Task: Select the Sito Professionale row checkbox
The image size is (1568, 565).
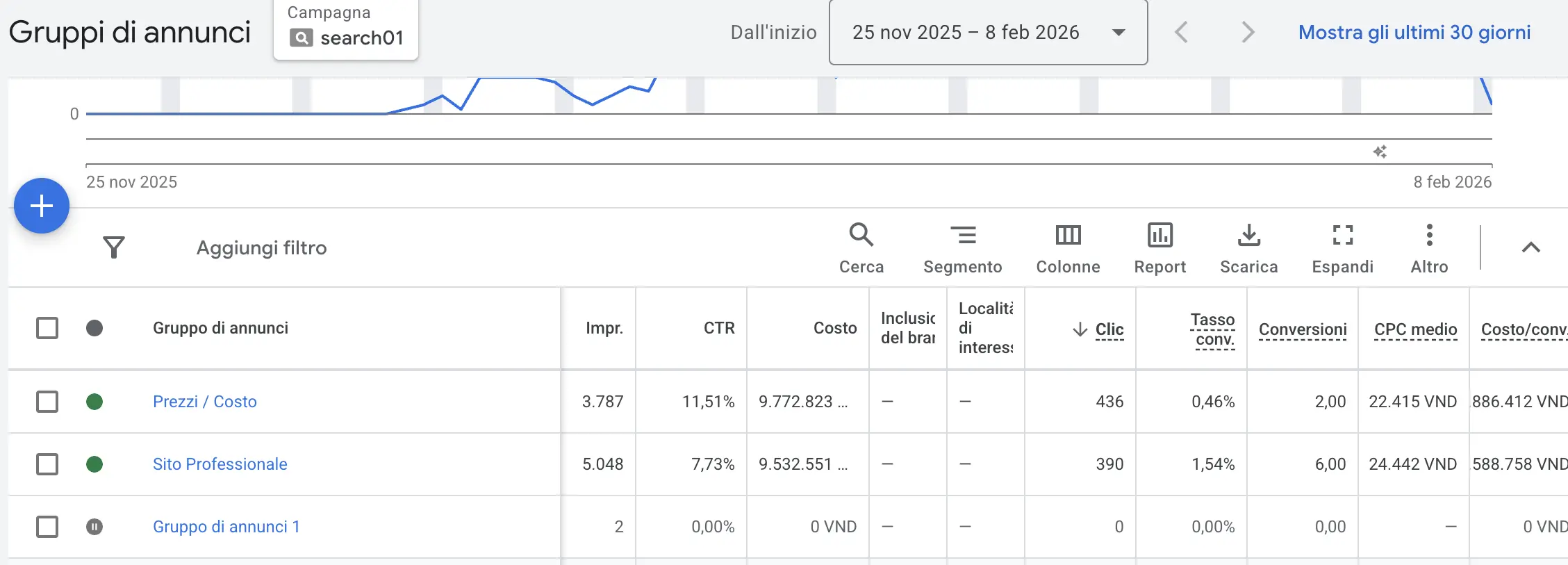Action: click(x=47, y=464)
